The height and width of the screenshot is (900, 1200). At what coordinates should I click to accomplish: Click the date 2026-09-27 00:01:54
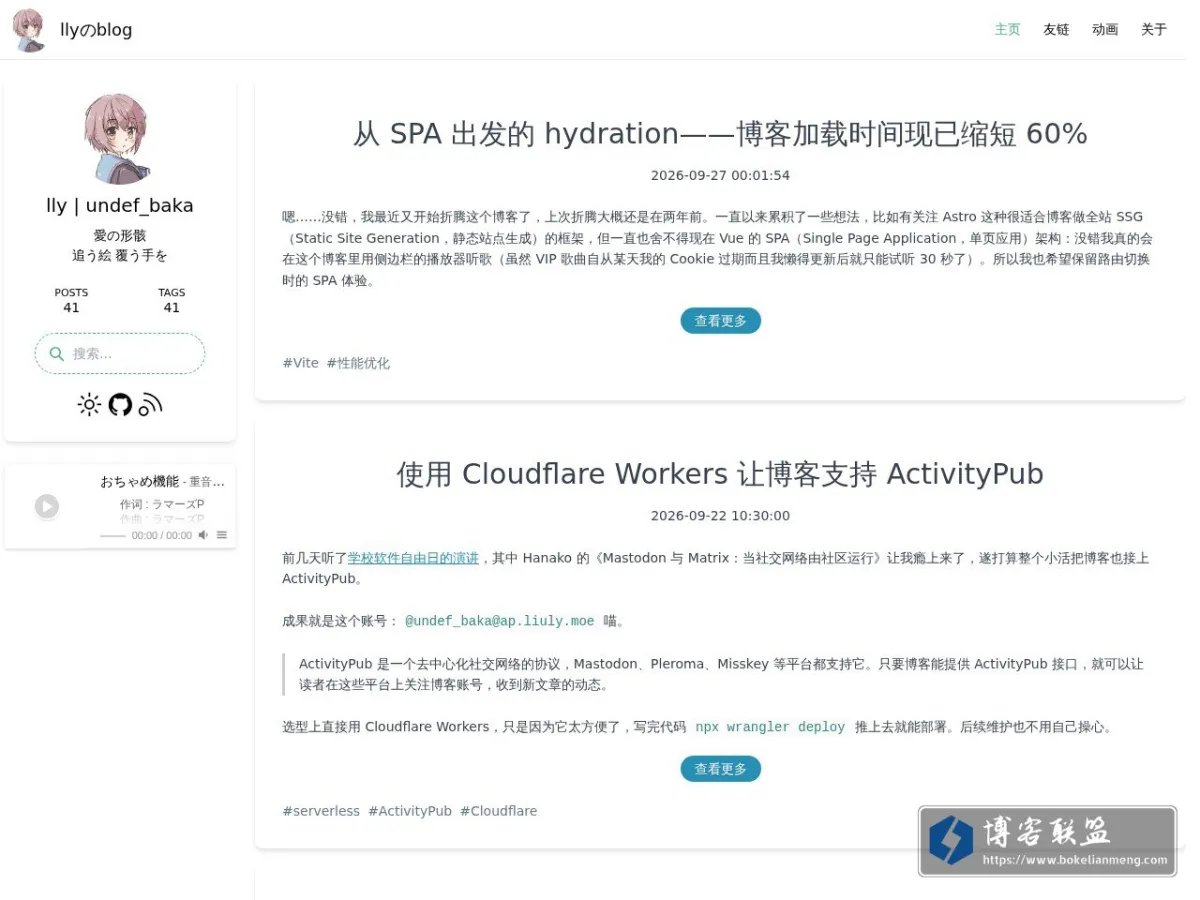(x=720, y=176)
